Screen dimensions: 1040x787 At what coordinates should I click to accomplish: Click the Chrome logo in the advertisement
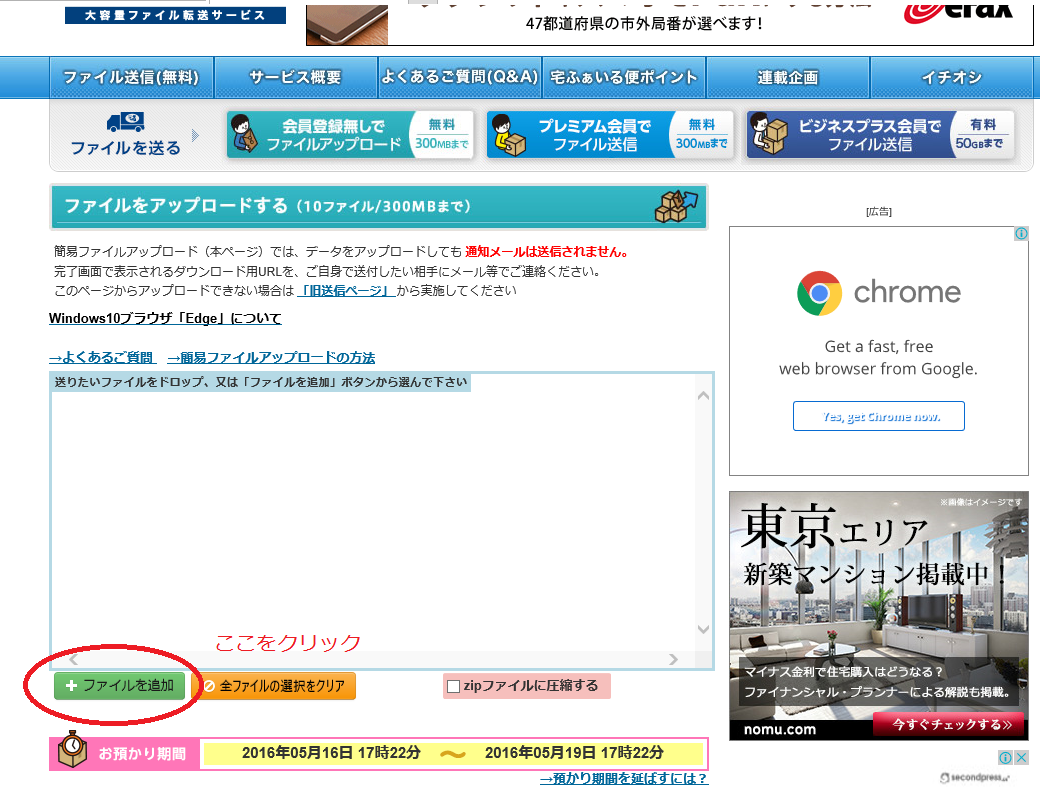(819, 293)
